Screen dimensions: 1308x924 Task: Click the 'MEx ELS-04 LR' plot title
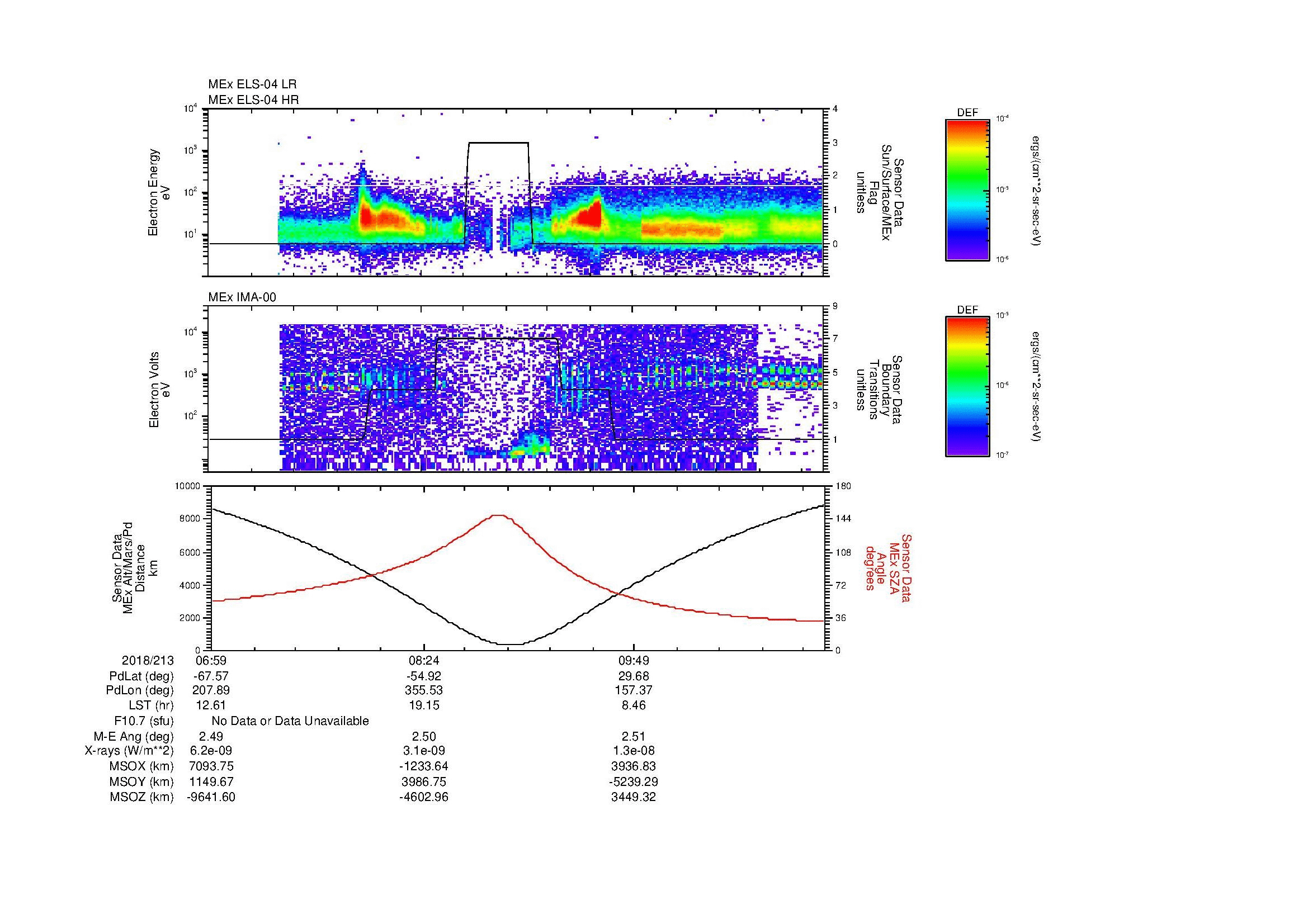pyautogui.click(x=252, y=84)
